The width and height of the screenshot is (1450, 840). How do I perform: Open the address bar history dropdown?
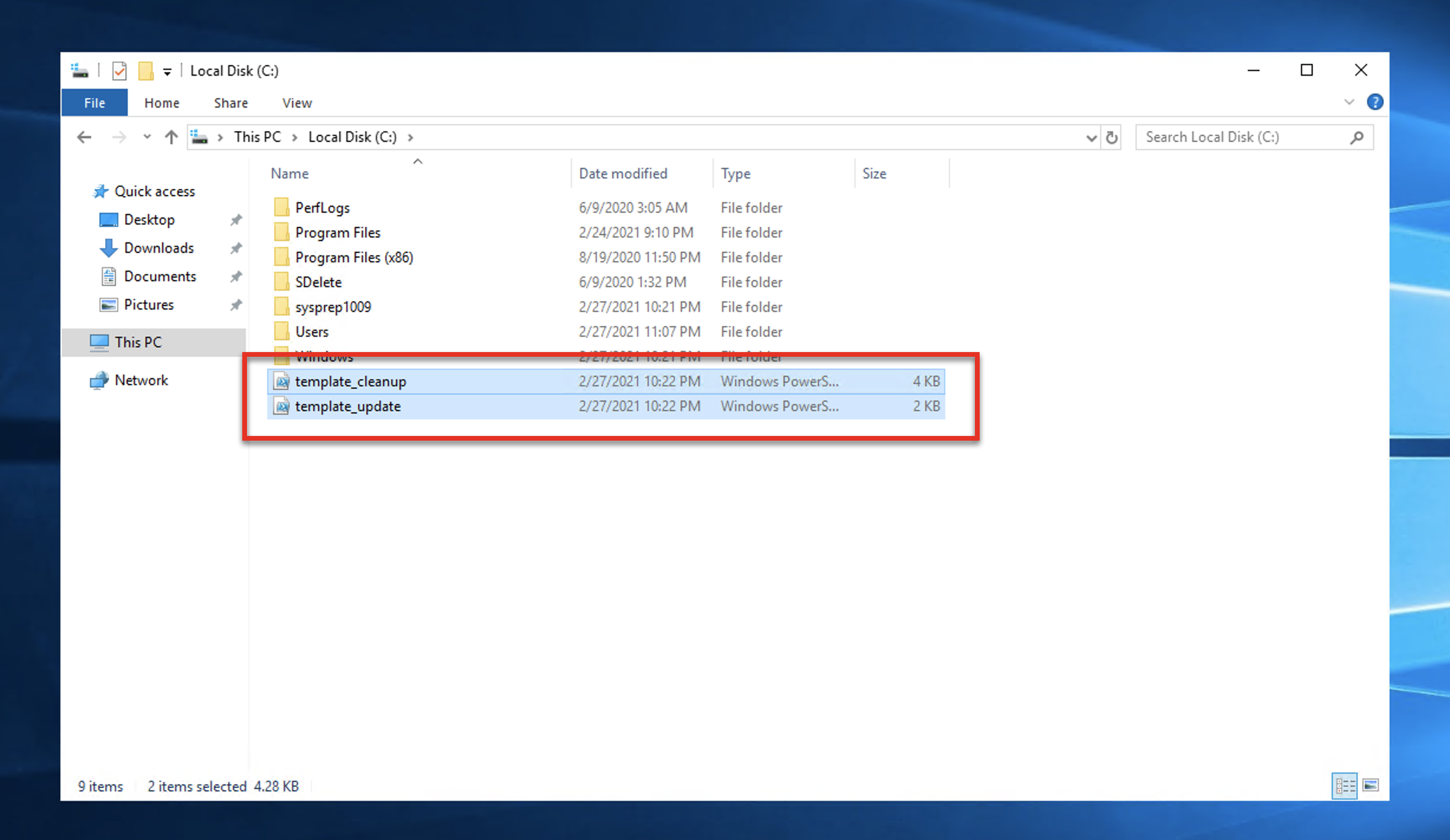[1091, 138]
